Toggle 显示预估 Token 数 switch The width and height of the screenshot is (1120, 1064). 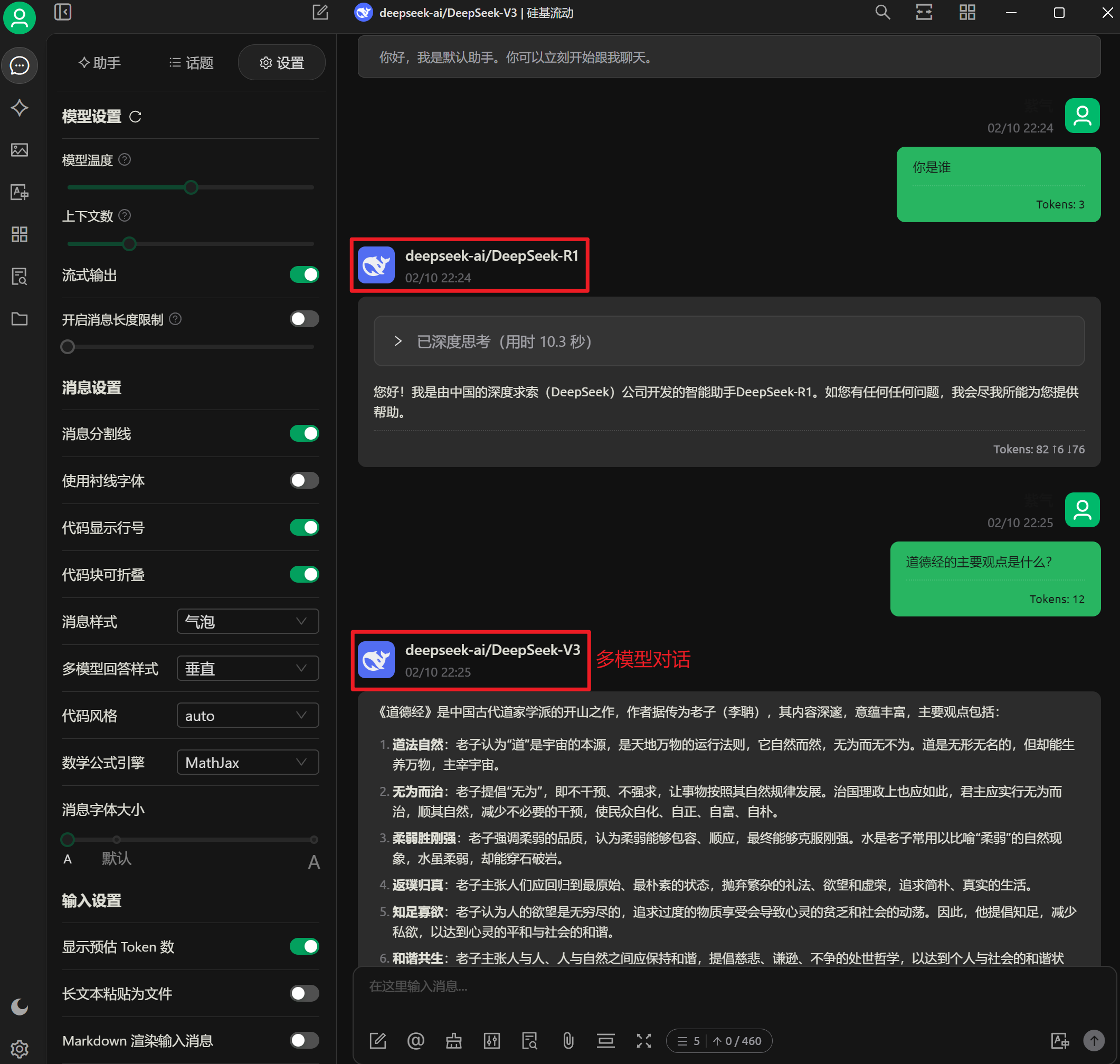[304, 946]
